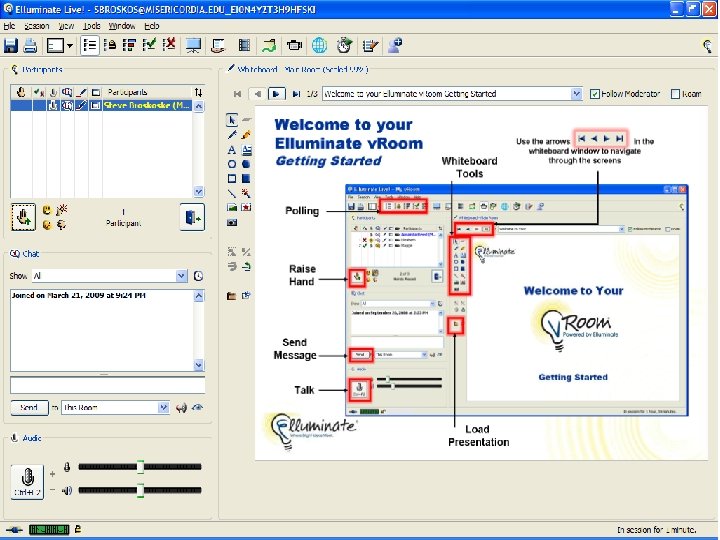Select the empty rectangle tool
720x540 pixels.
(232, 178)
